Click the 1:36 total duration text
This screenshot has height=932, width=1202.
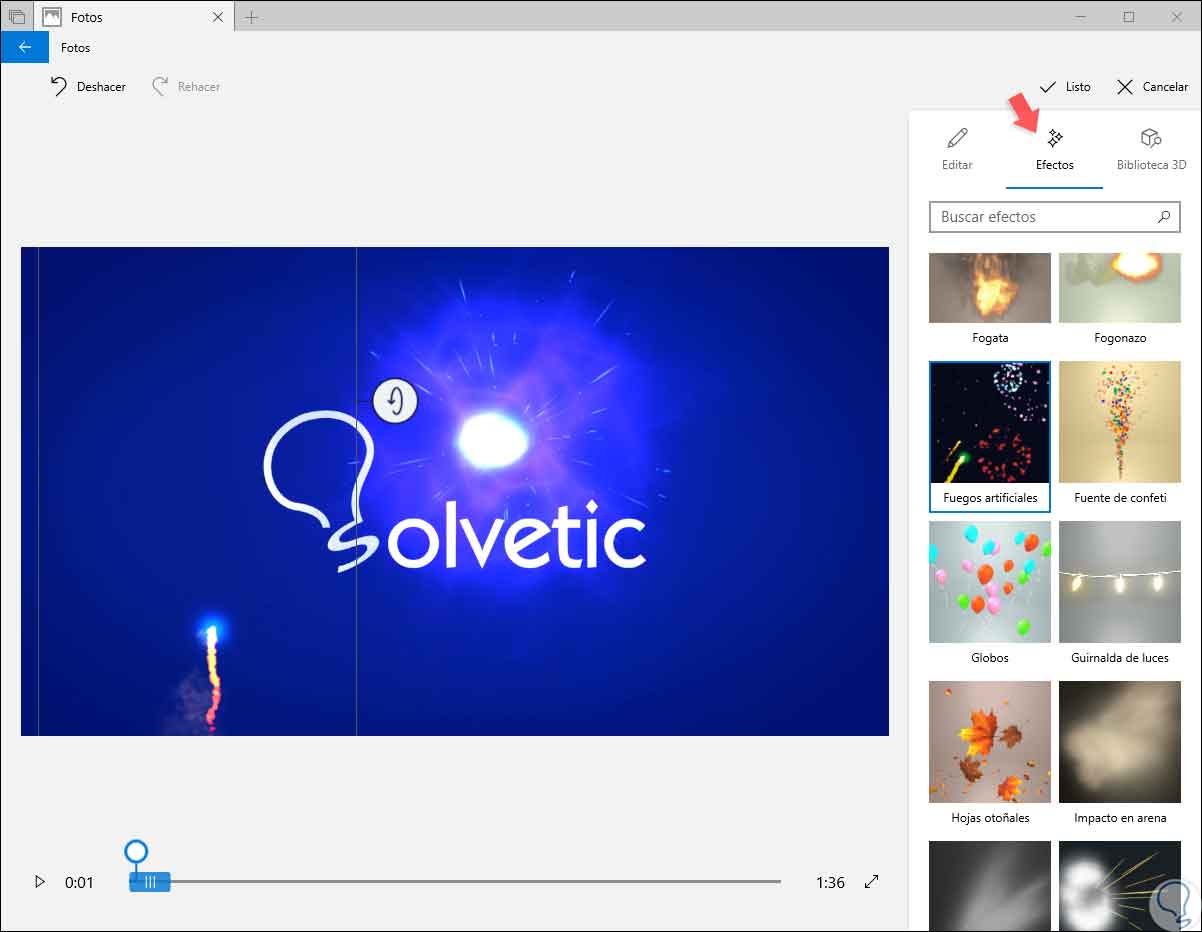(830, 882)
